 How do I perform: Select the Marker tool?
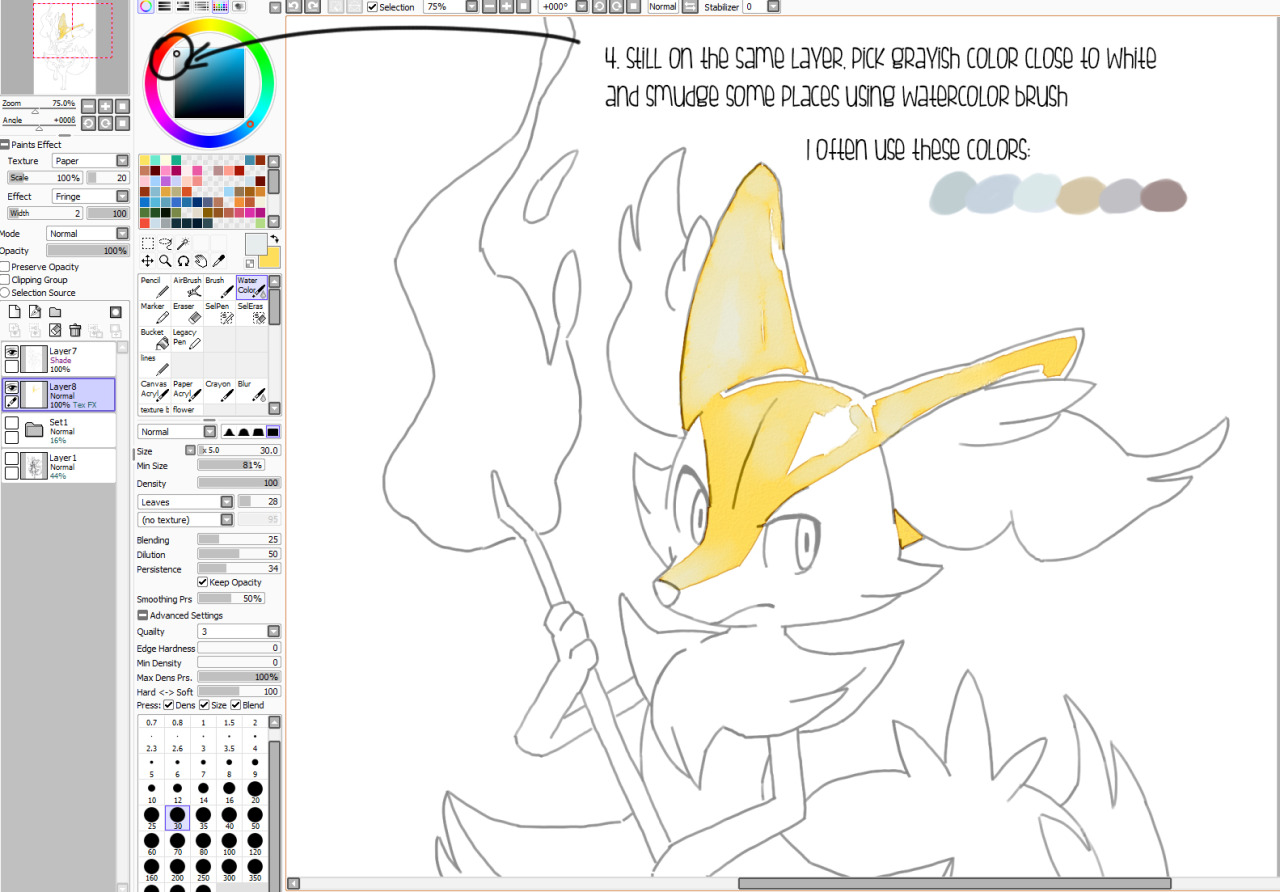pos(155,313)
